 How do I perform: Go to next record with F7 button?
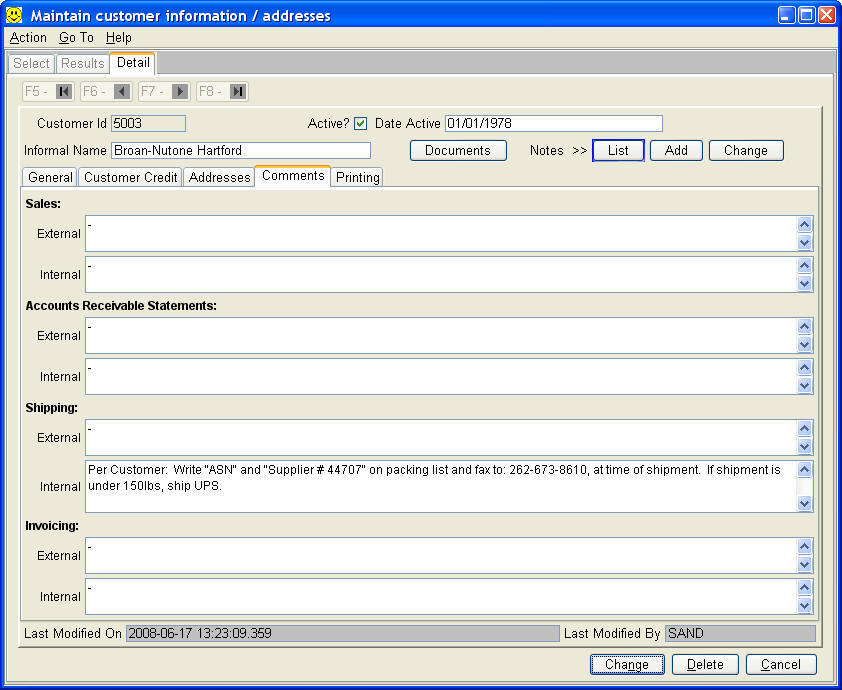pyautogui.click(x=164, y=91)
